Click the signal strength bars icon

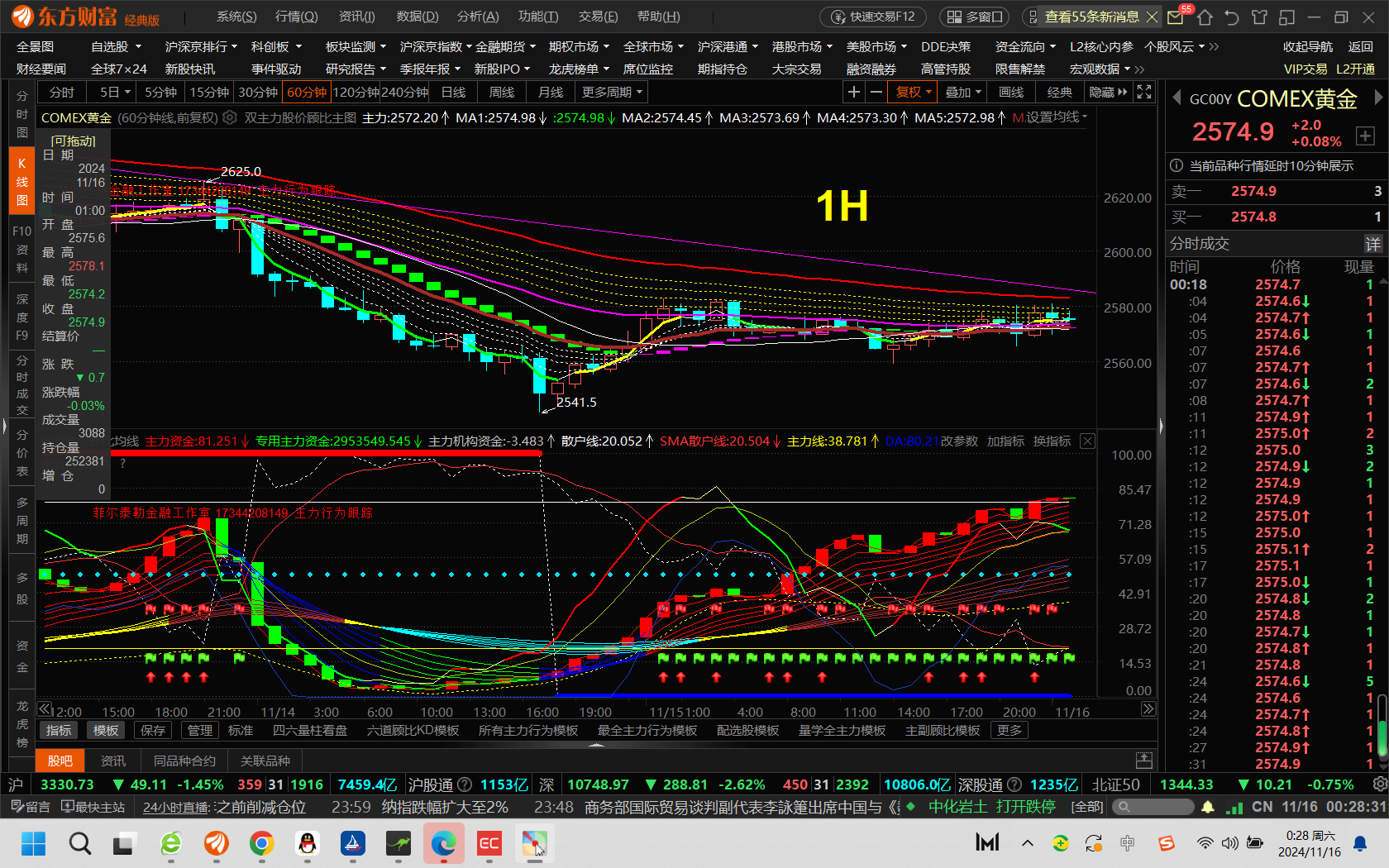1234,807
